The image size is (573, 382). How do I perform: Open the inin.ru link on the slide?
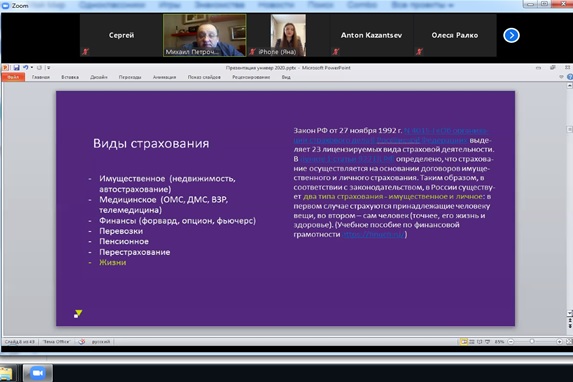[x=373, y=234]
